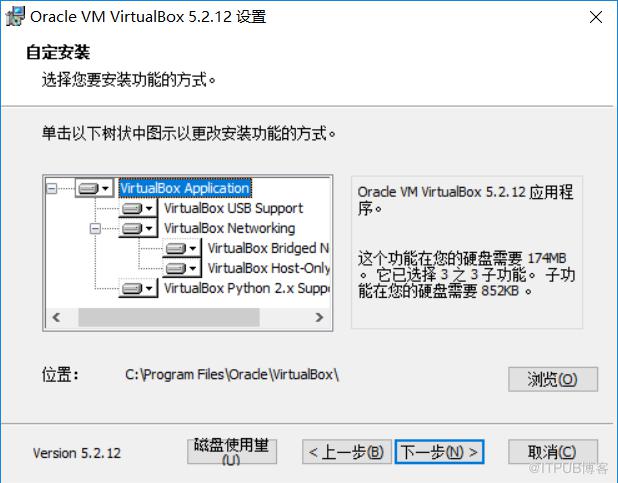618x483 pixels.
Task: Open the VirtualBox Python 2.x Support drive icon
Action: pyautogui.click(x=138, y=288)
